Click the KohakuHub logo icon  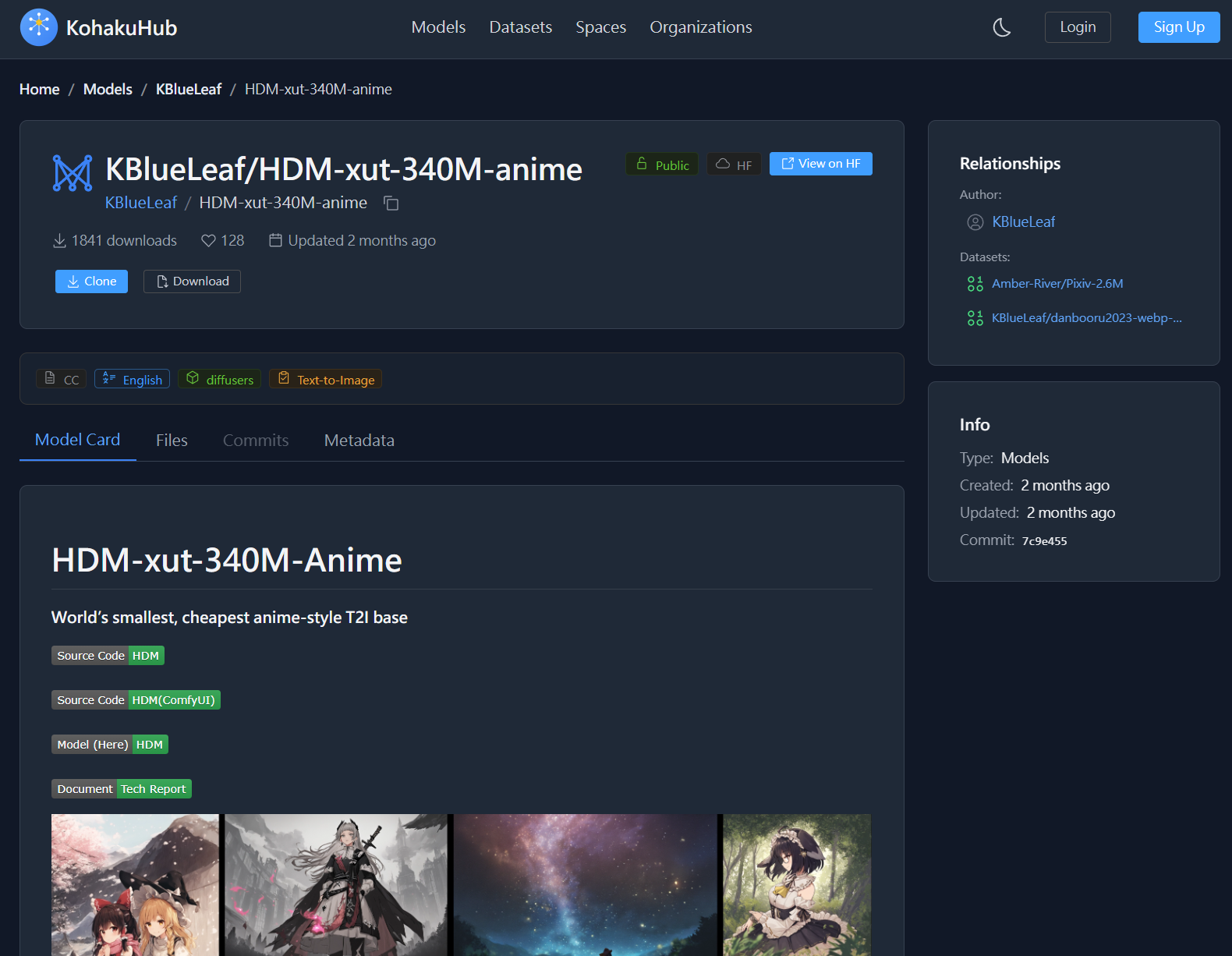pyautogui.click(x=38, y=27)
